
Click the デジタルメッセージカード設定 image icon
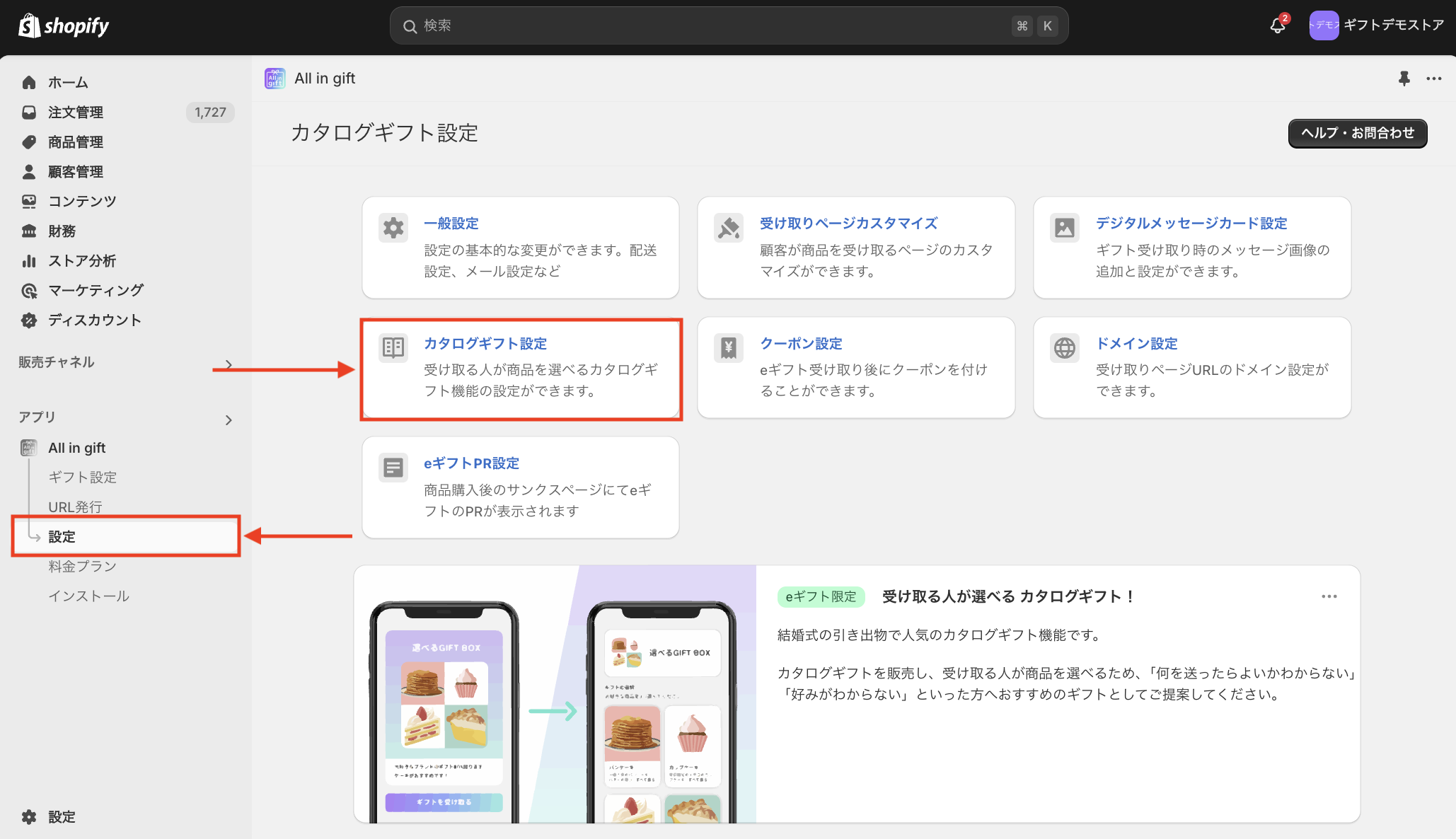point(1065,228)
